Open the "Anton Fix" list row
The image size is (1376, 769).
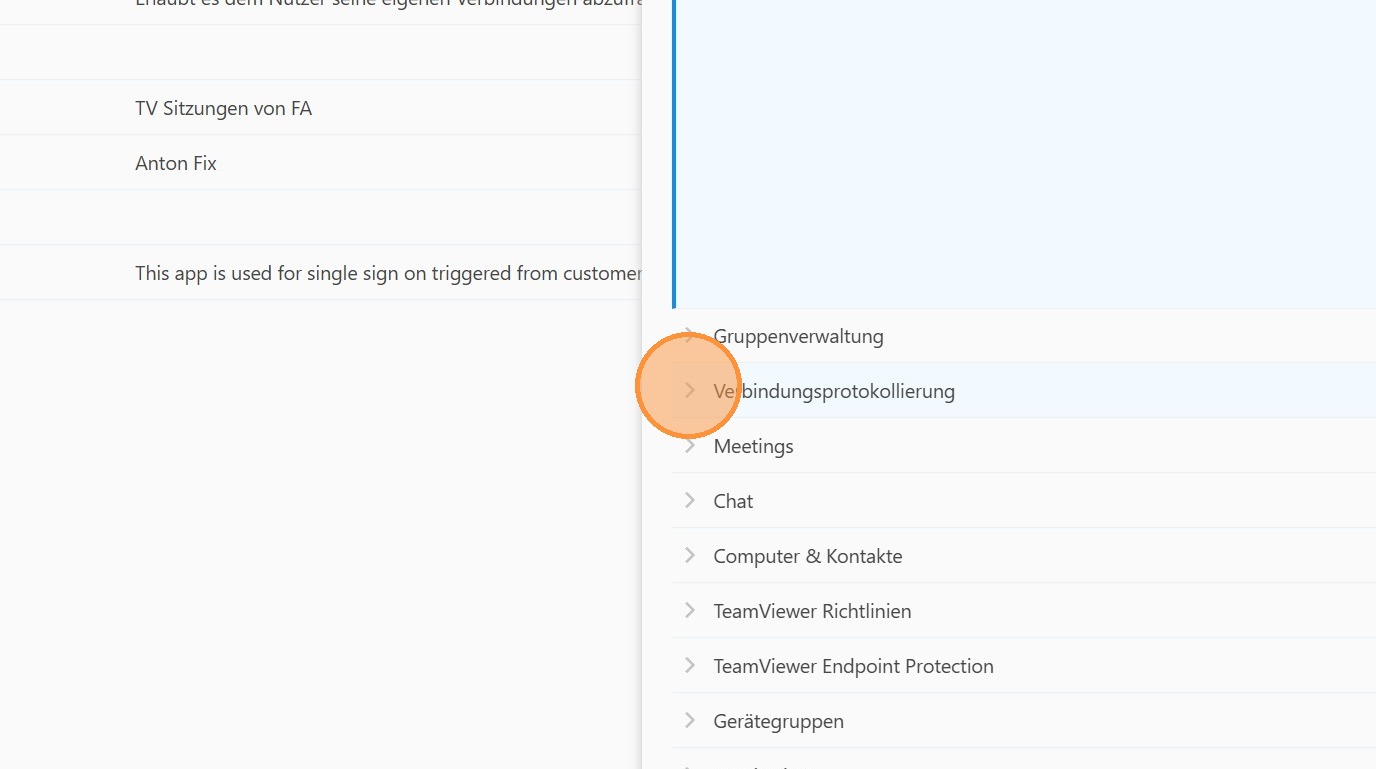[x=176, y=163]
